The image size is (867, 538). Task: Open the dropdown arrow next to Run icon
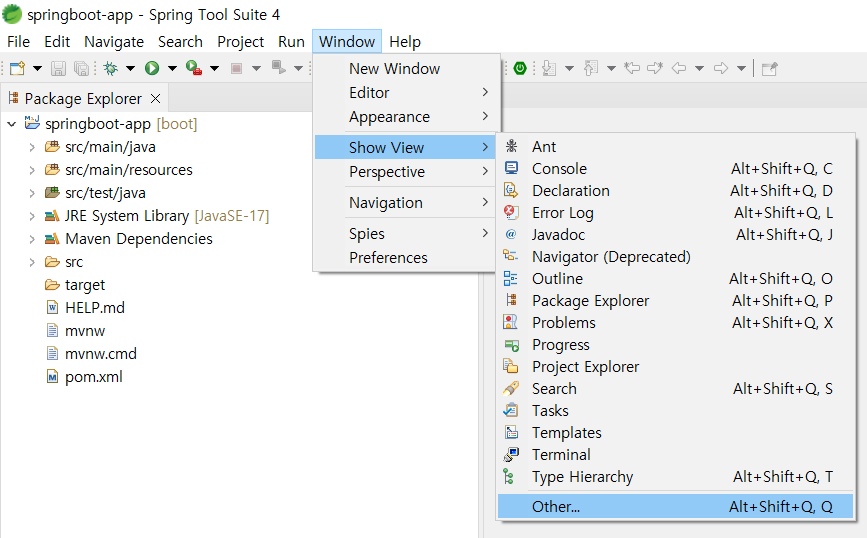click(x=173, y=69)
